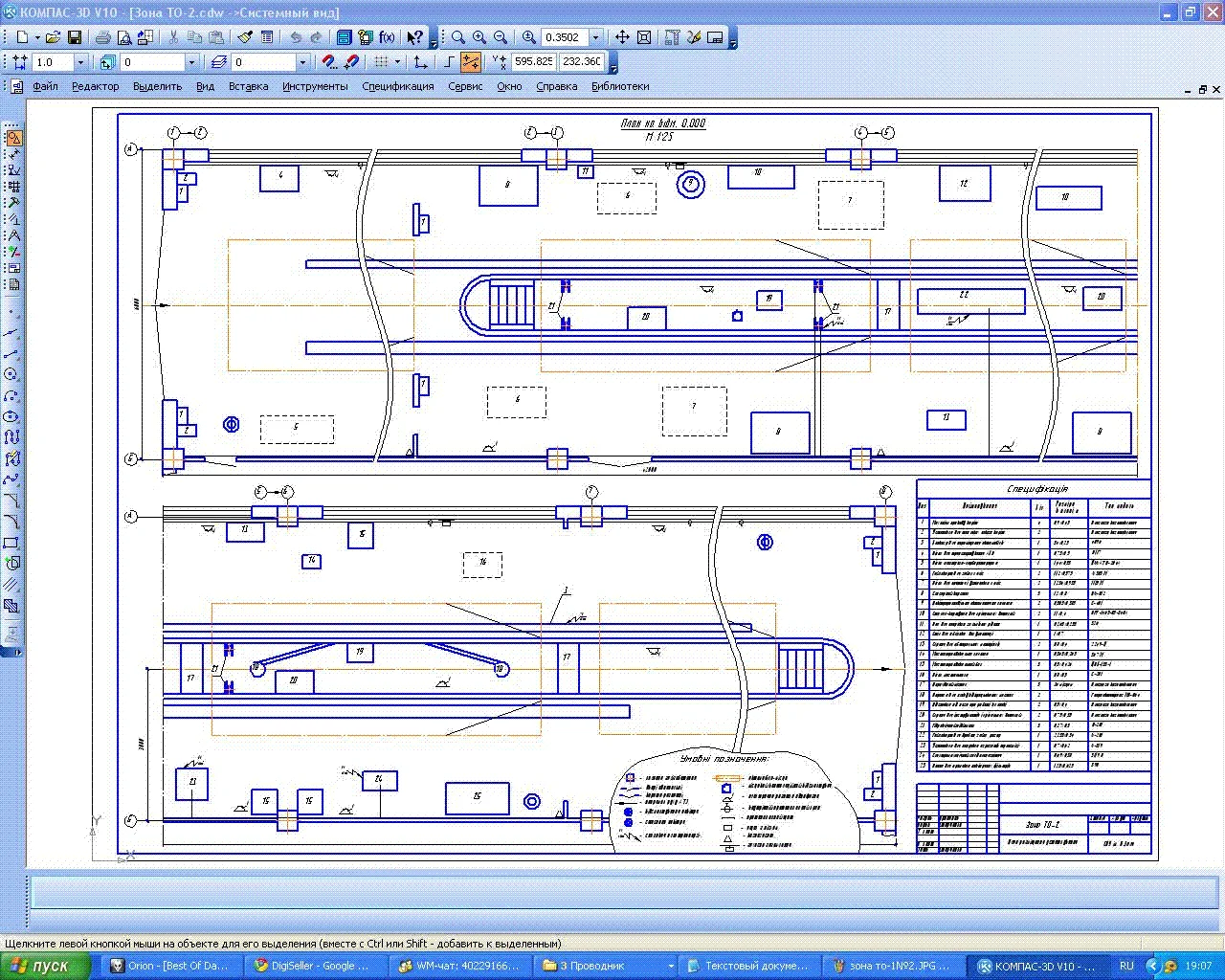Open the Print preview icon
Viewport: 1225px width, 980px height.
tap(123, 37)
